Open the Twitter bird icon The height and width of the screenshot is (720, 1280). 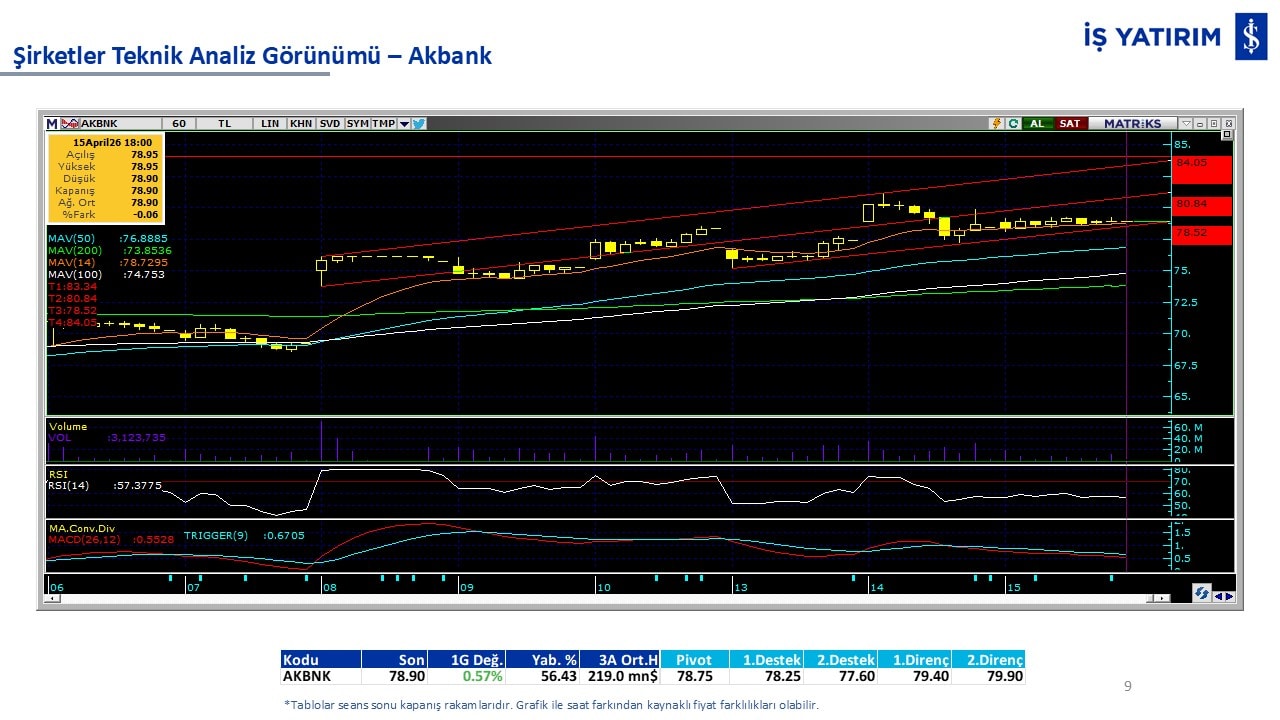point(419,124)
